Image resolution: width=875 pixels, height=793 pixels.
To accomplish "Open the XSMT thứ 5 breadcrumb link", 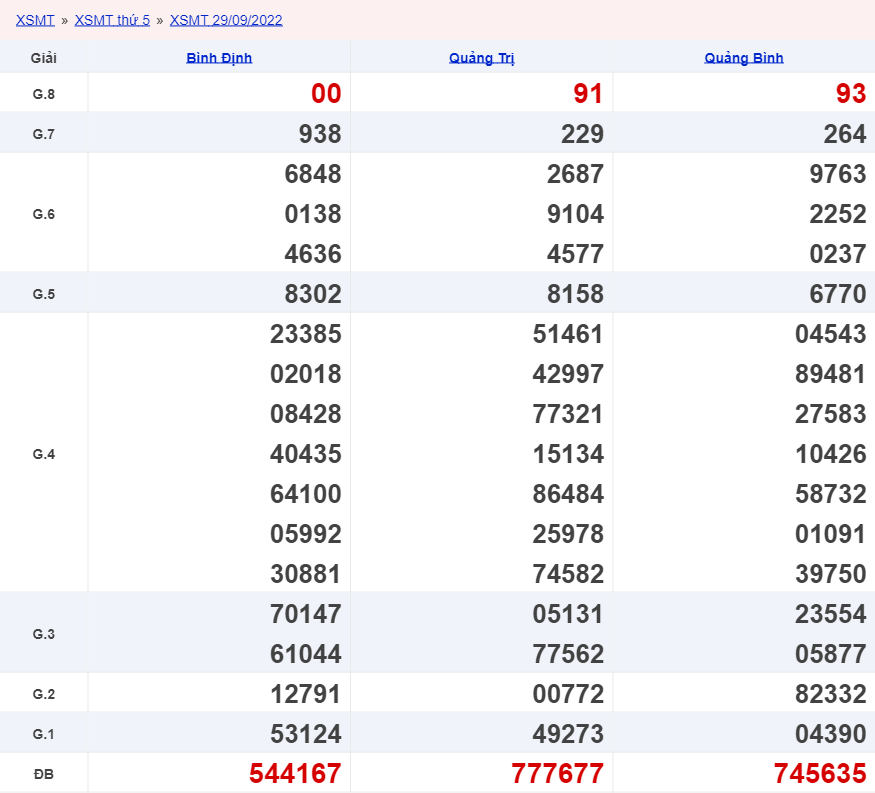I will coord(112,20).
